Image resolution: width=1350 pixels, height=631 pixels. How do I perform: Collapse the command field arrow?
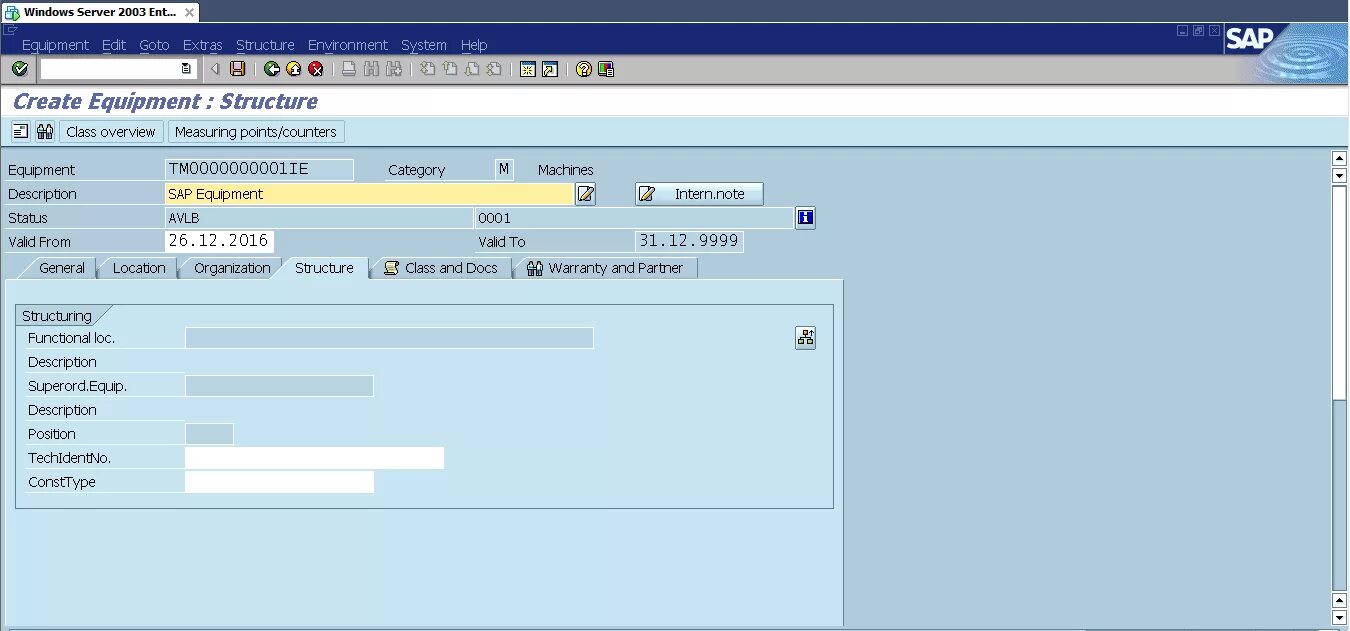pos(214,69)
